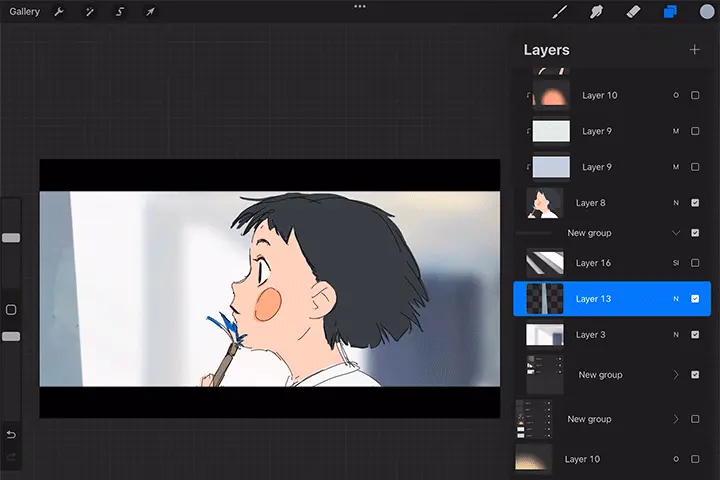This screenshot has width=720, height=480.
Task: Click the Layers panel title
Action: click(546, 50)
